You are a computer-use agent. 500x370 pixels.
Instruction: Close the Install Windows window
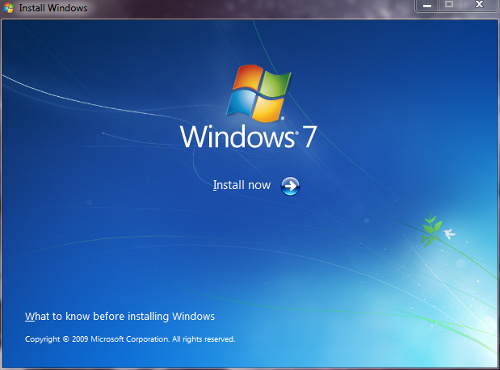(x=479, y=5)
